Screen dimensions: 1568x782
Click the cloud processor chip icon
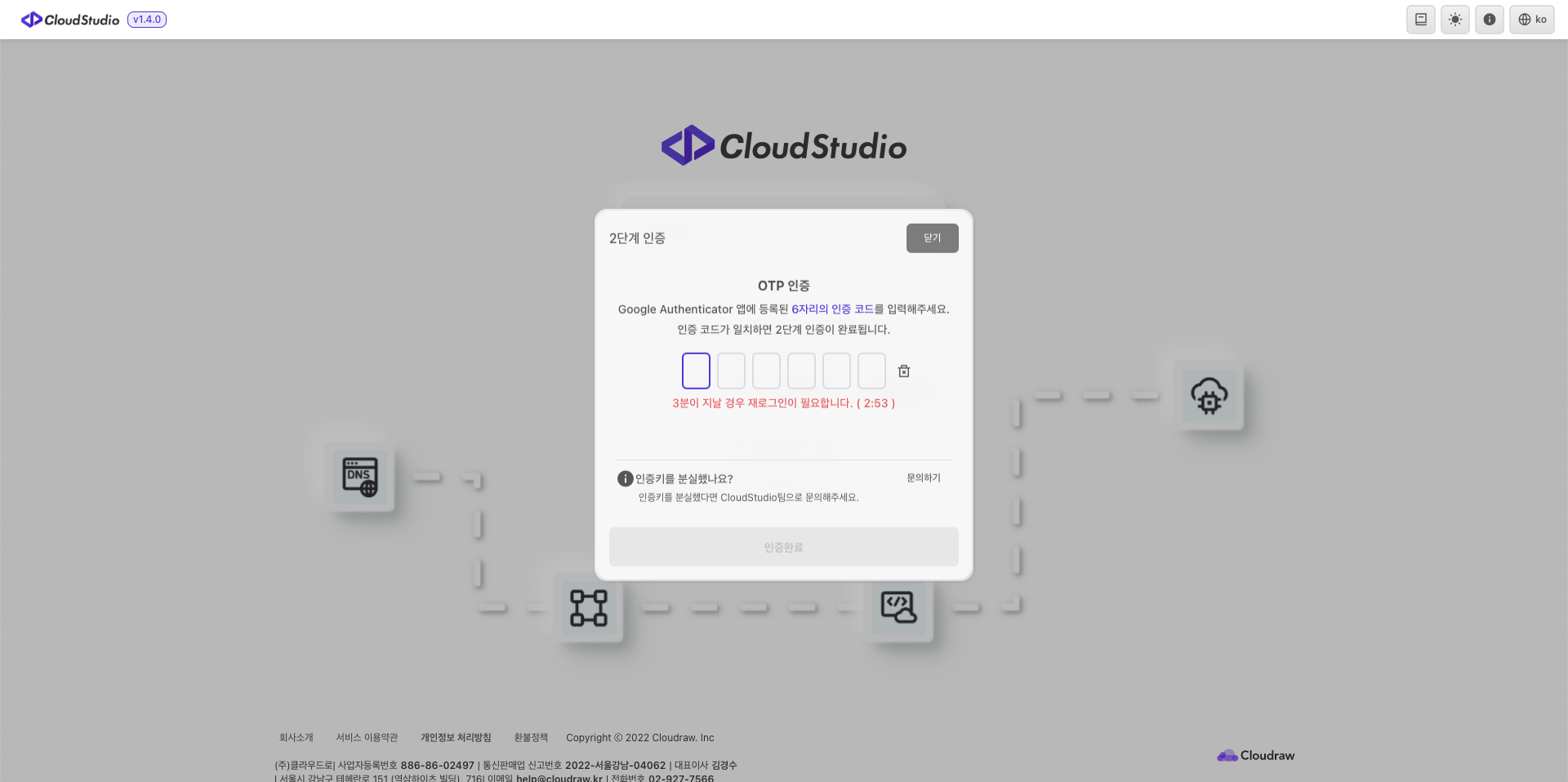pos(1209,396)
